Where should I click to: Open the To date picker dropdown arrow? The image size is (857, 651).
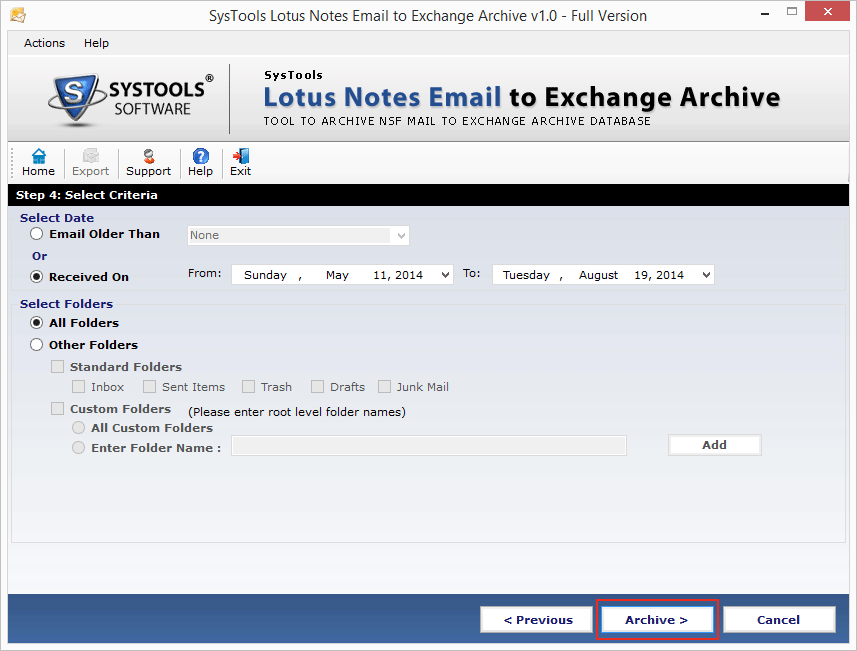[x=706, y=275]
